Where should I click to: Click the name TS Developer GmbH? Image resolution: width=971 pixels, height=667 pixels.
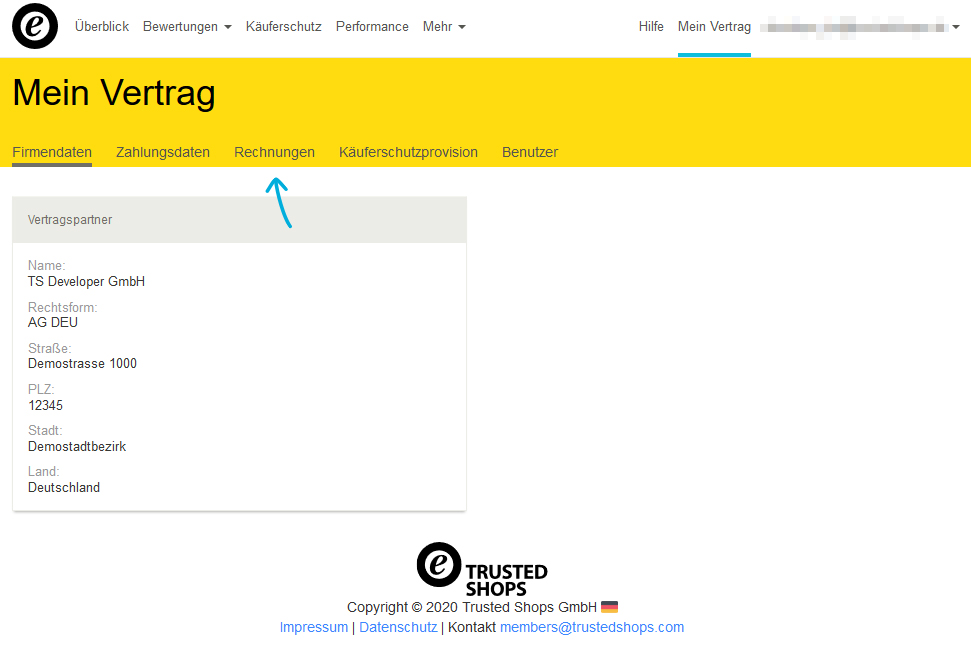point(86,281)
